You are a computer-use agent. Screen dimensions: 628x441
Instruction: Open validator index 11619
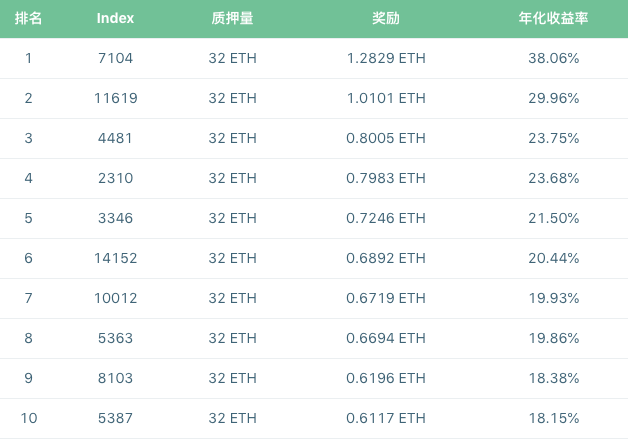coord(116,98)
